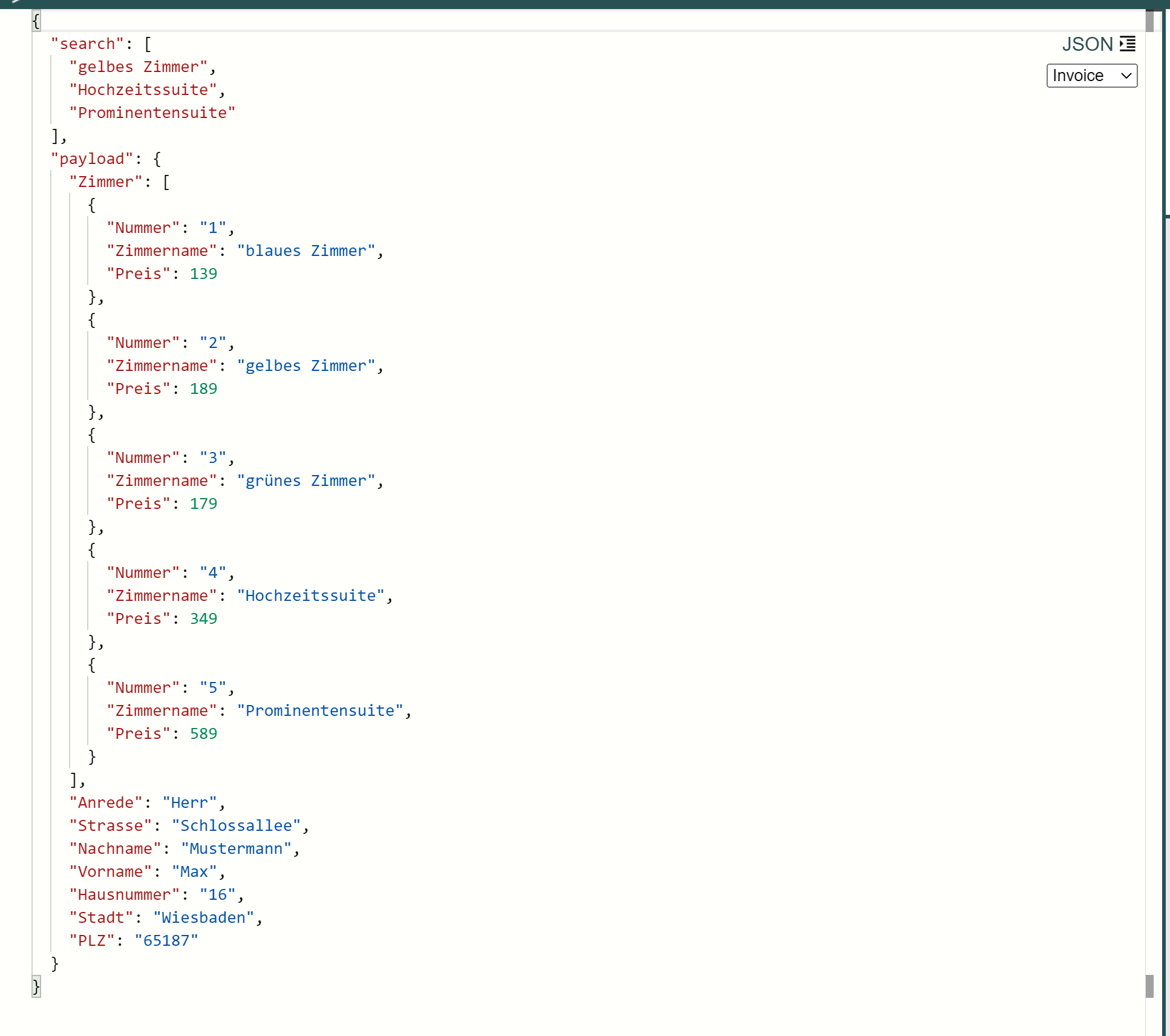The width and height of the screenshot is (1170, 1036).
Task: Click the "blaues Zimmer" value
Action: [306, 251]
